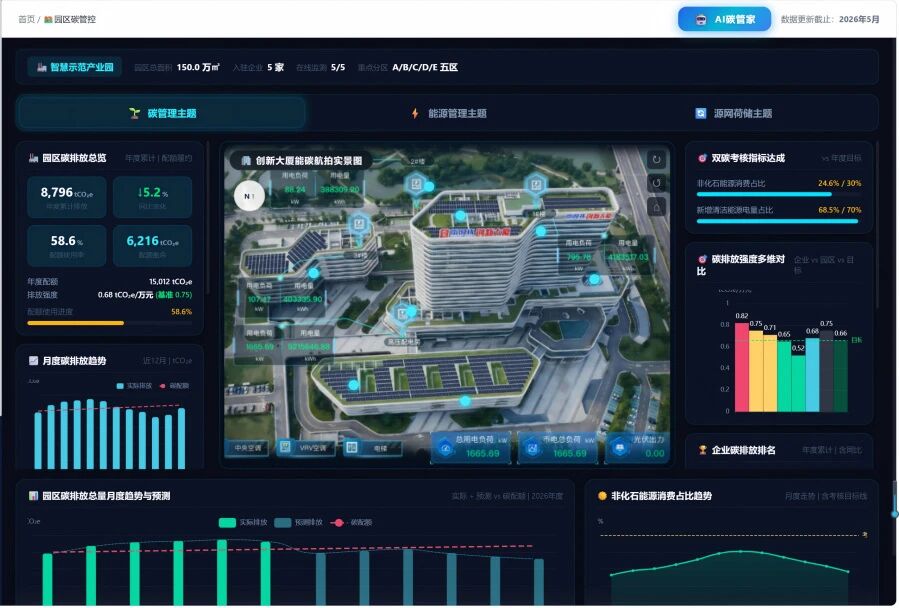Image resolution: width=899 pixels, height=608 pixels.
Task: Toggle 碳配额 legend in monthly forecast chart
Action: [x=351, y=523]
